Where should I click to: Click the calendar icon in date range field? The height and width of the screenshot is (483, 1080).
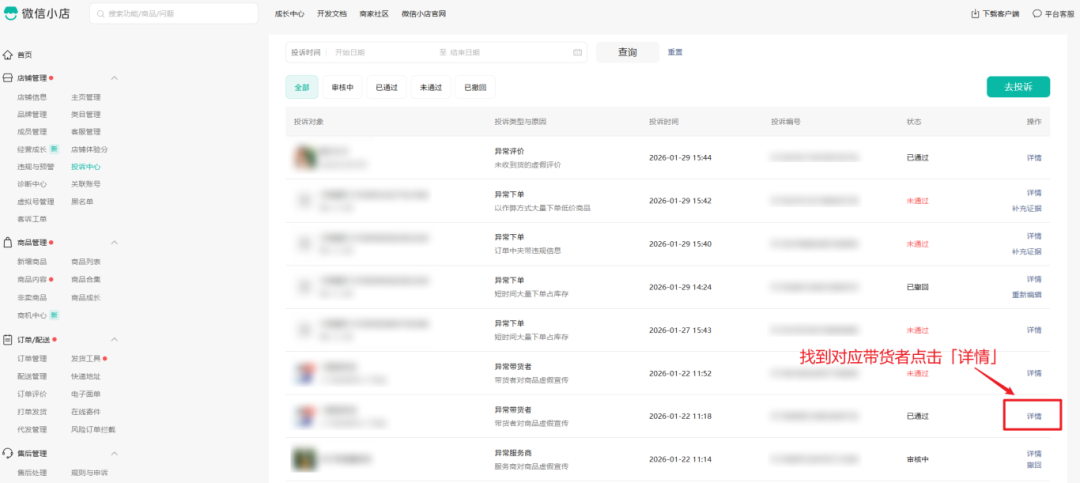pos(577,52)
